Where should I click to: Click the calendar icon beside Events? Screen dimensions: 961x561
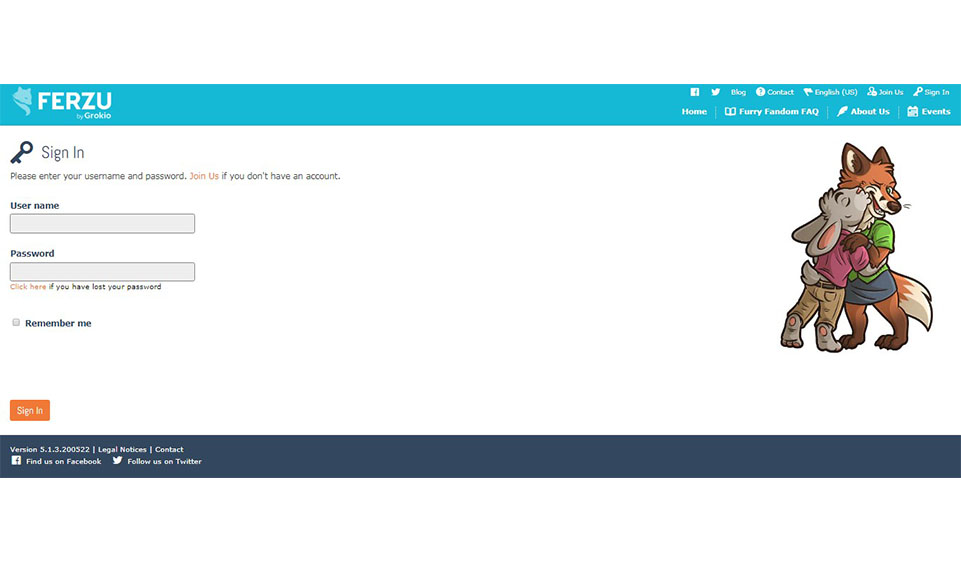(x=912, y=112)
